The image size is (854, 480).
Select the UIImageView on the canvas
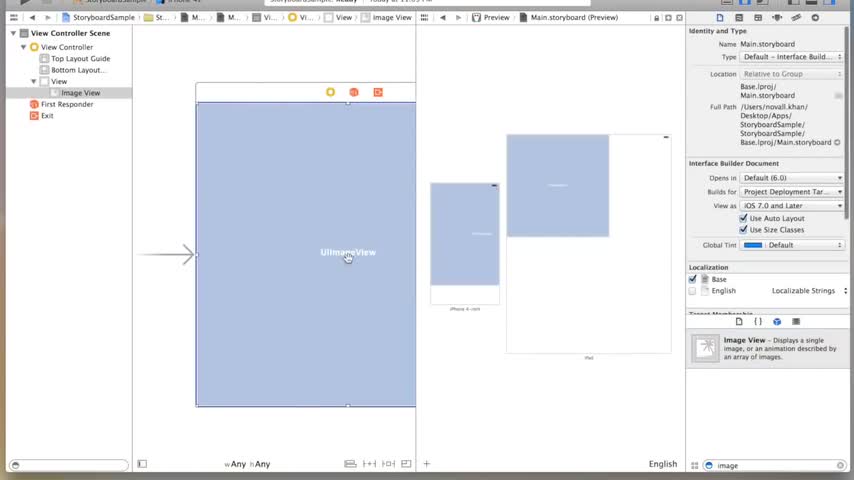pyautogui.click(x=306, y=254)
